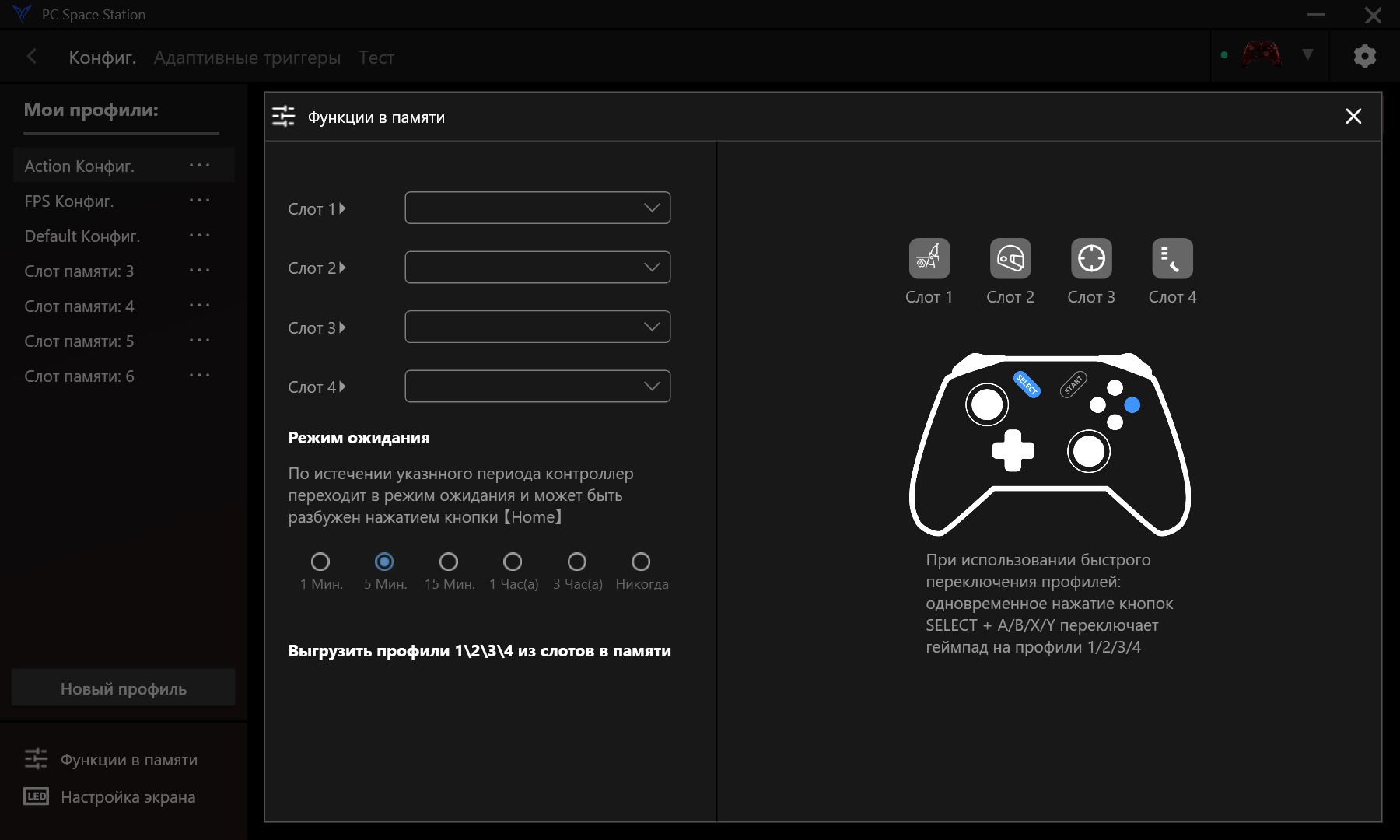Image resolution: width=1400 pixels, height=840 pixels.
Task: Click the Слот 4 label with triangle arrow
Action: pyautogui.click(x=317, y=387)
